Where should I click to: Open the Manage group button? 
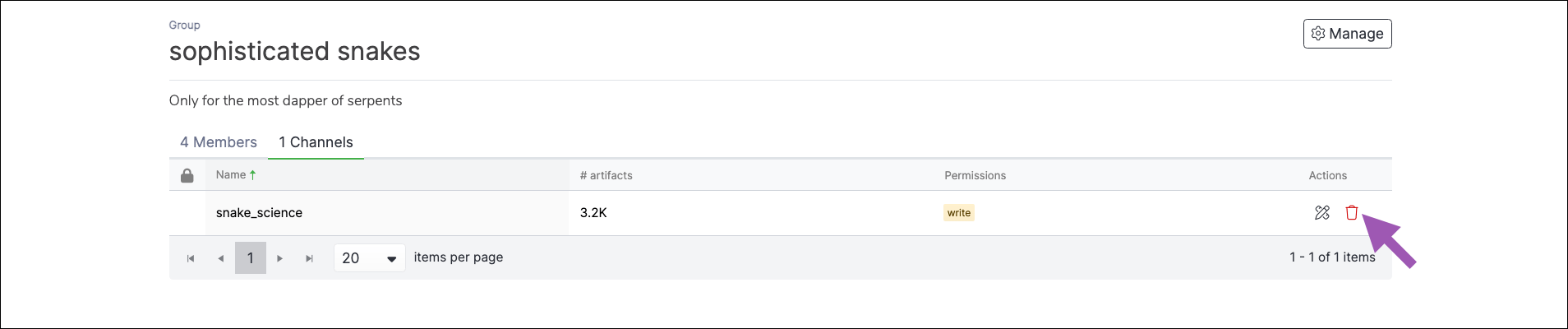coord(1347,34)
